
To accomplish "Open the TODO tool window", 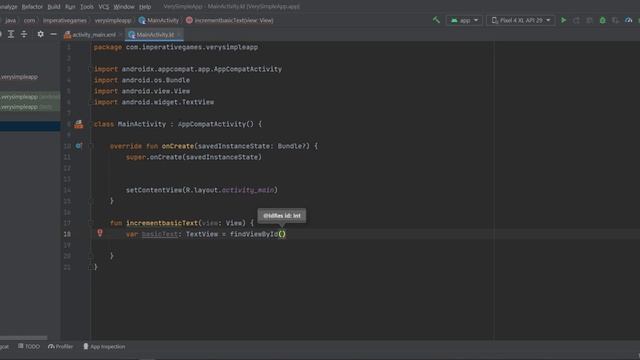I will 29,347.
